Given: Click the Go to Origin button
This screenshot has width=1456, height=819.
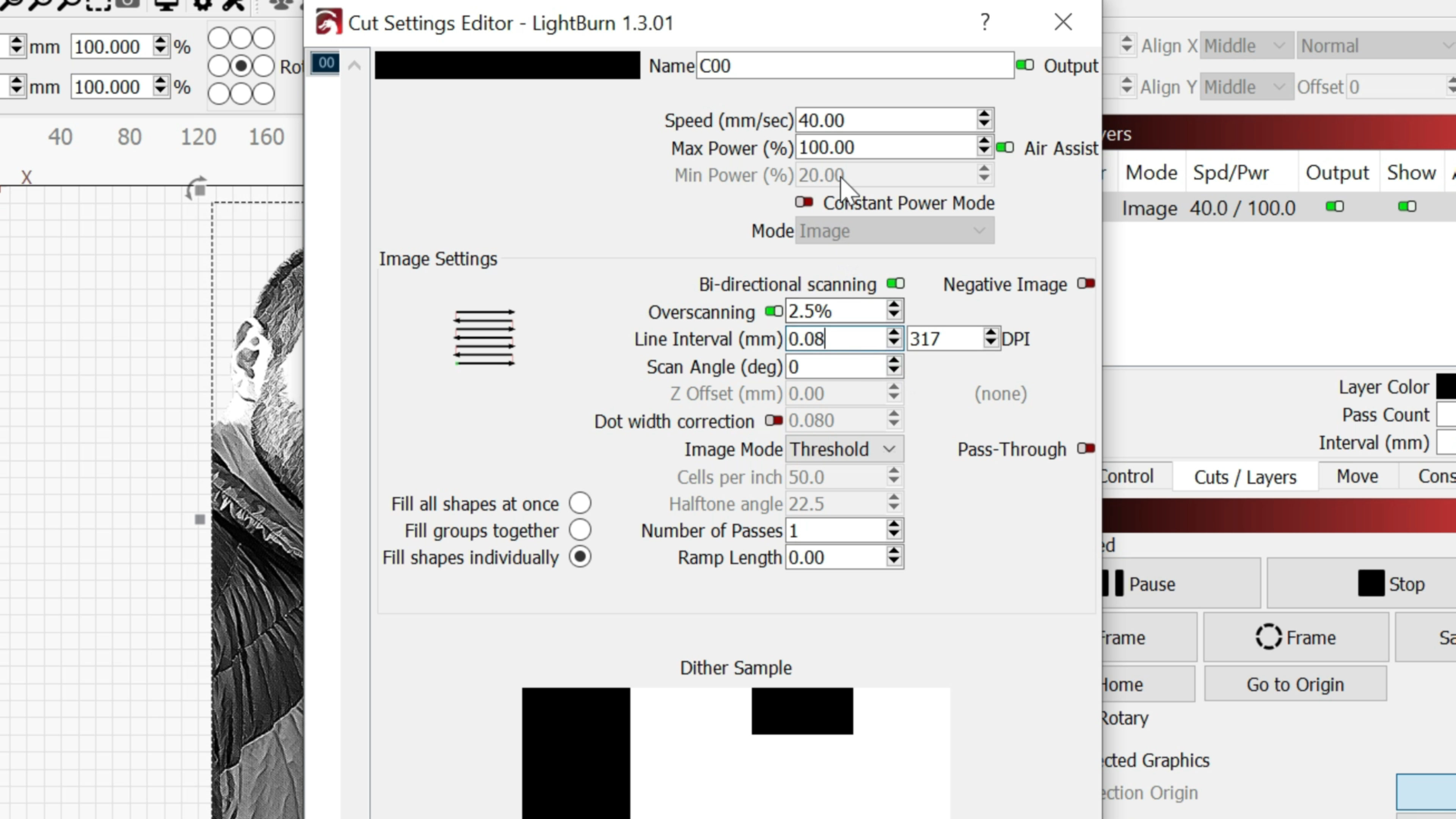Looking at the screenshot, I should pyautogui.click(x=1295, y=684).
